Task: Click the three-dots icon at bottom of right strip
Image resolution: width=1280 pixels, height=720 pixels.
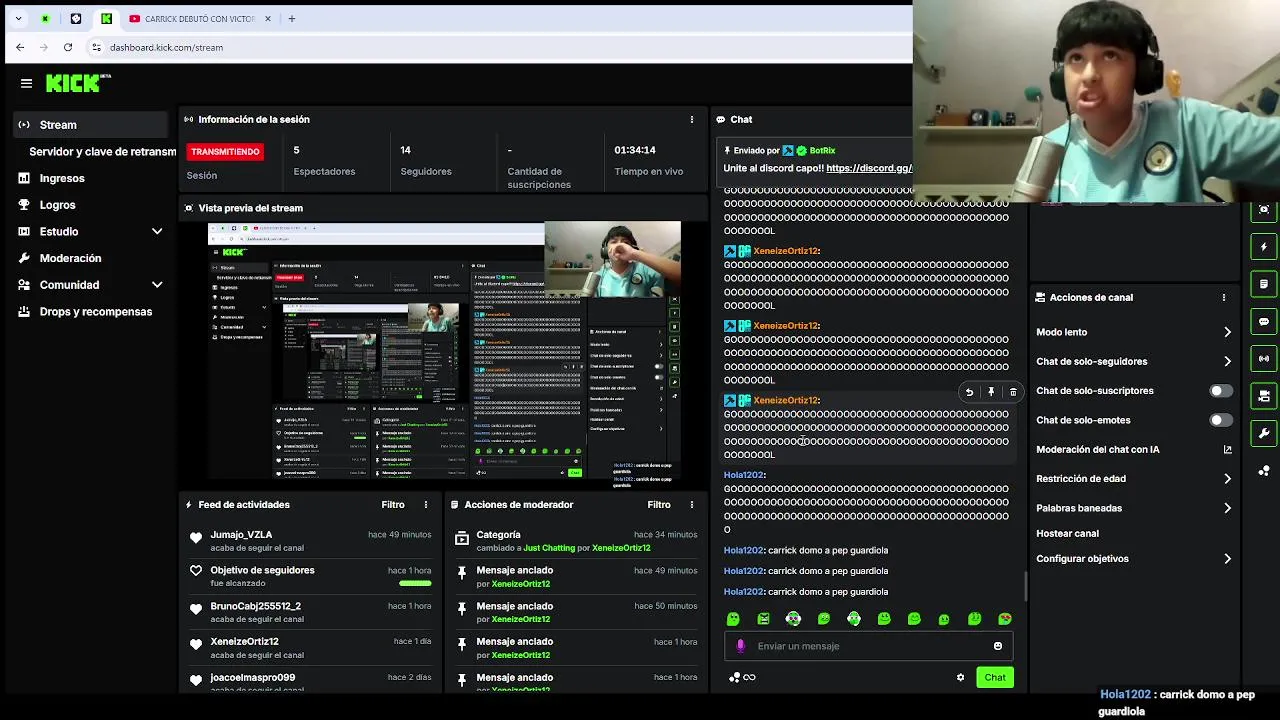Action: point(1264,470)
